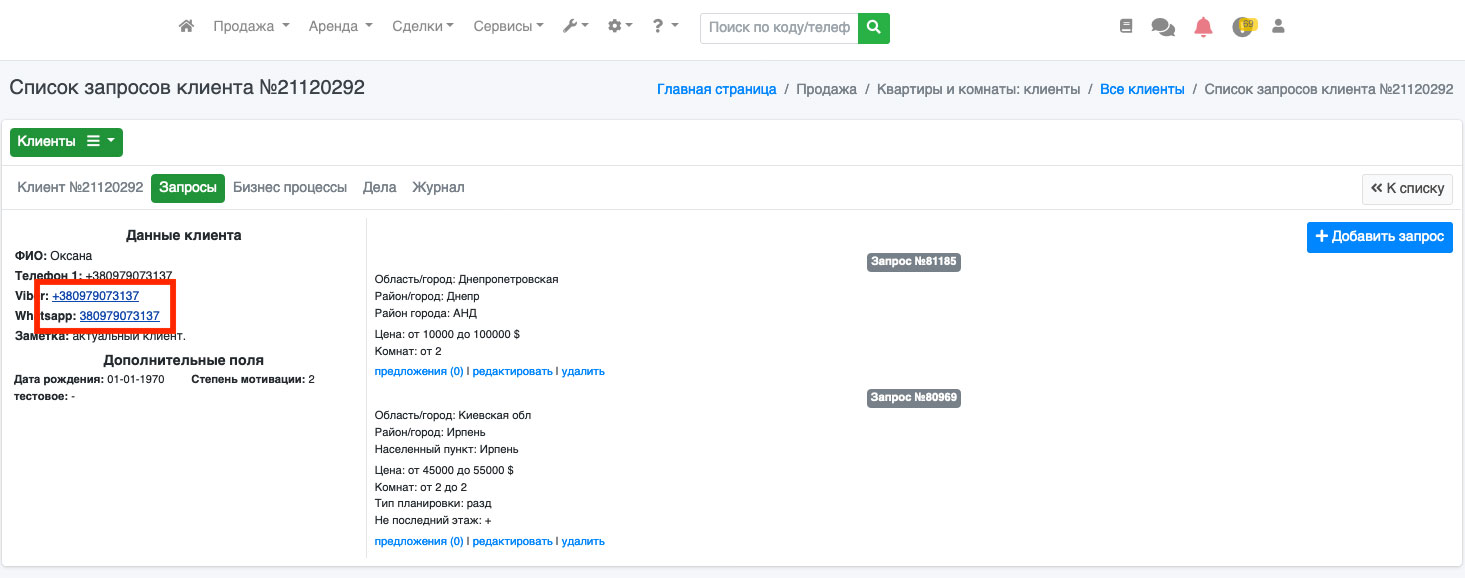Image resolution: width=1465 pixels, height=578 pixels.
Task: Open the green Клиенты dropdown button
Action: coord(66,142)
